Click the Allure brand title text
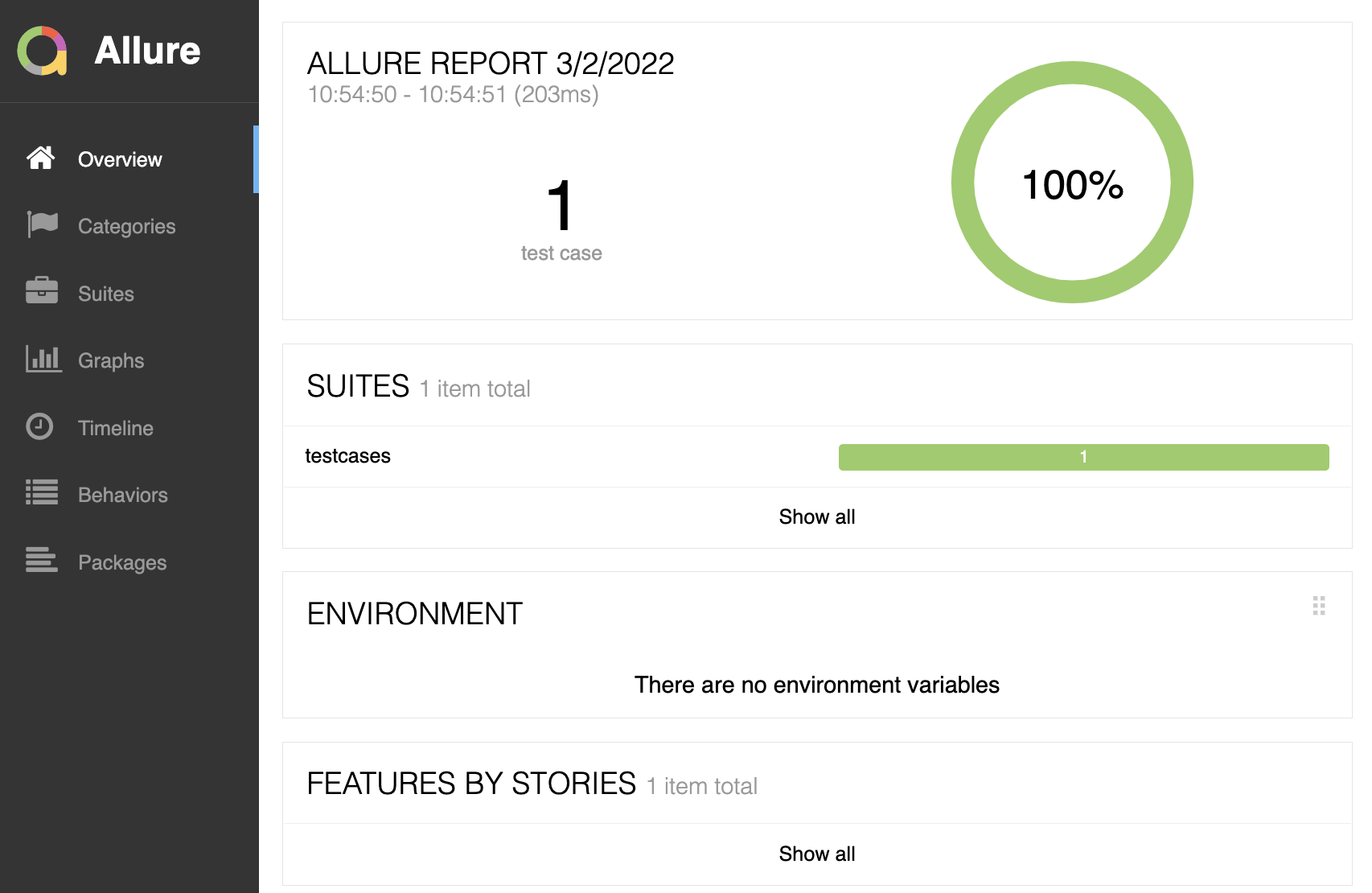Screen dimensions: 1372x893 point(147,51)
